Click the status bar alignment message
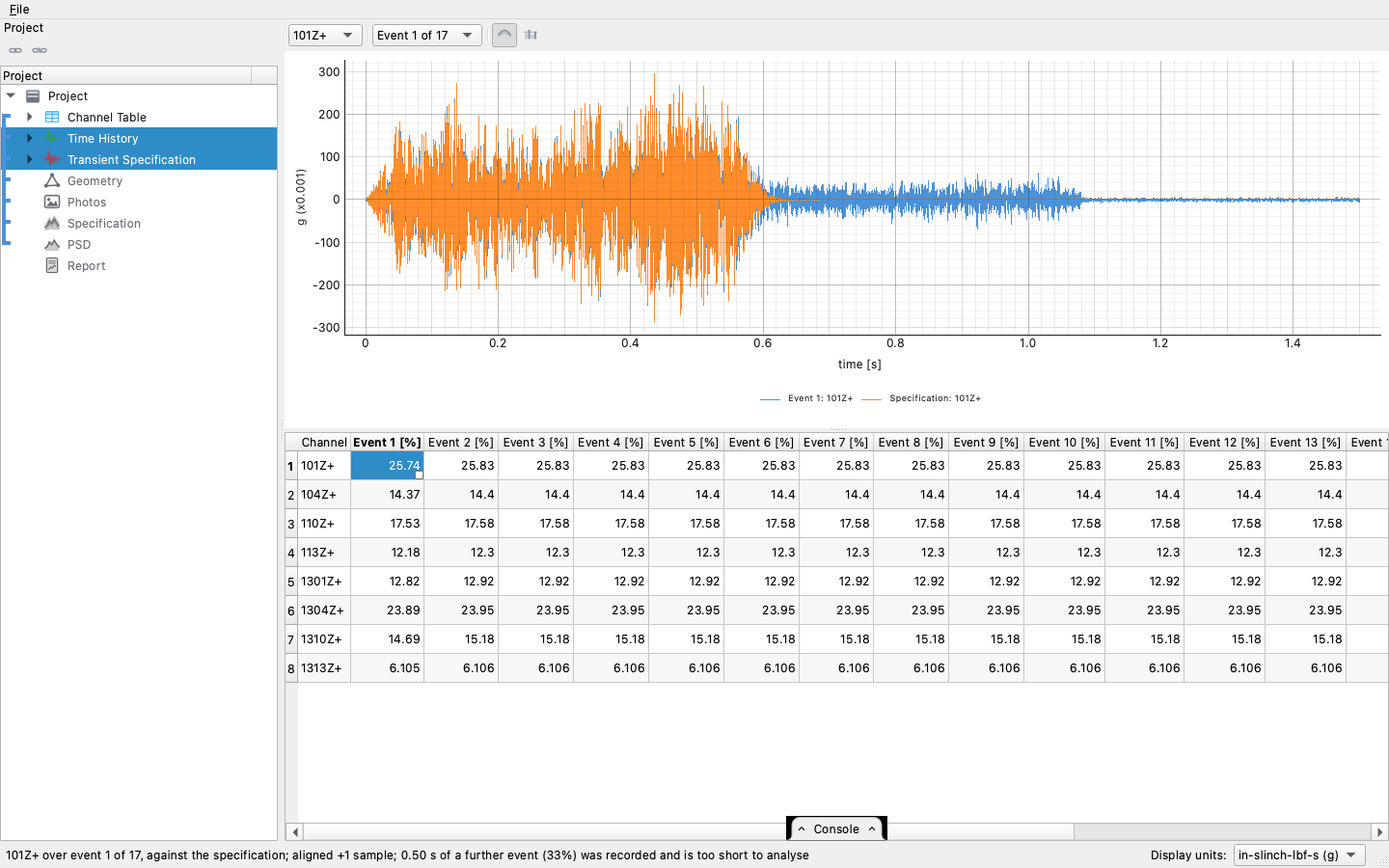The width and height of the screenshot is (1389, 868). pos(407,854)
